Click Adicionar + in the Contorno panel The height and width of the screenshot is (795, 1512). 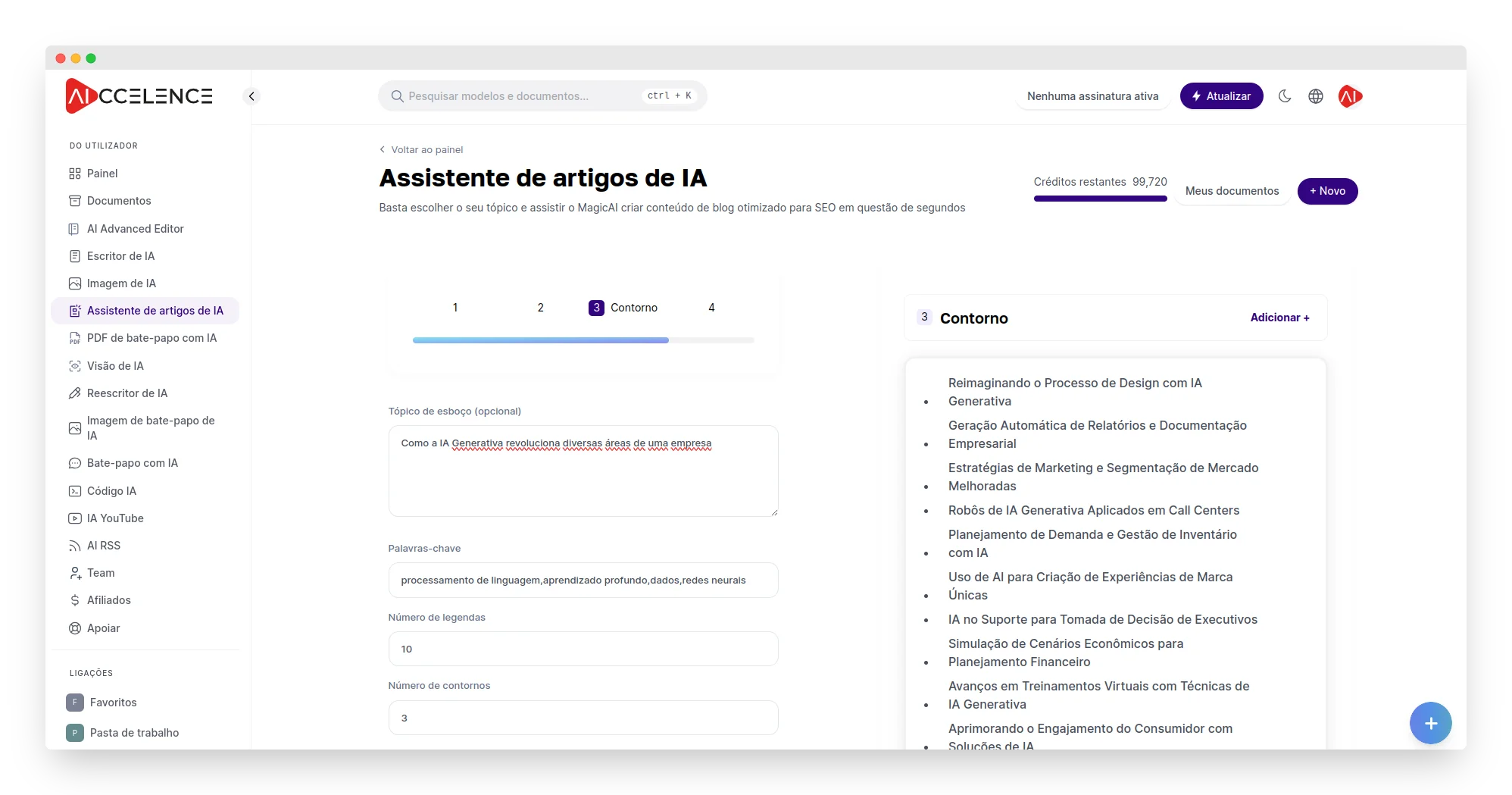[x=1279, y=318]
